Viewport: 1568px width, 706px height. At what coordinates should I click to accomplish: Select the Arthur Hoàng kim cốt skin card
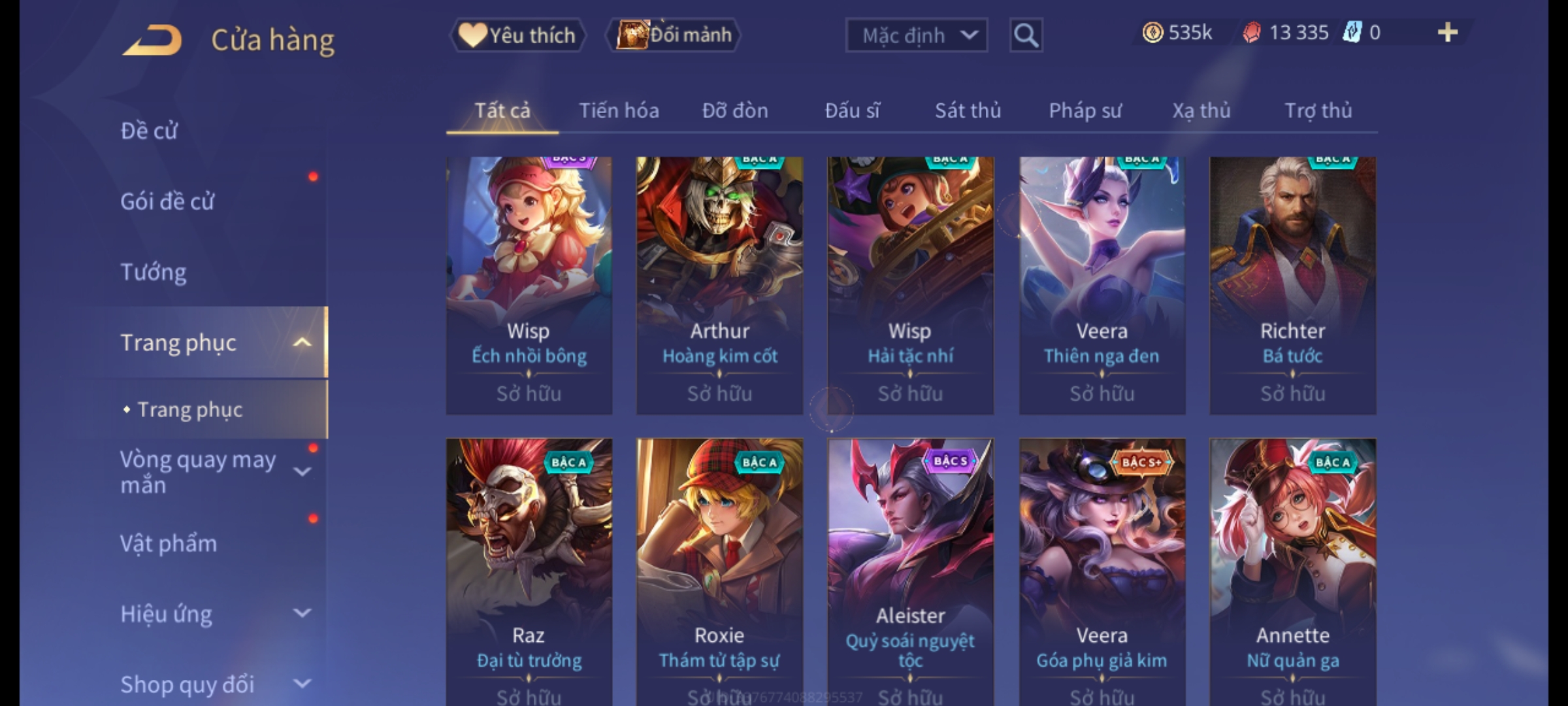tap(719, 285)
